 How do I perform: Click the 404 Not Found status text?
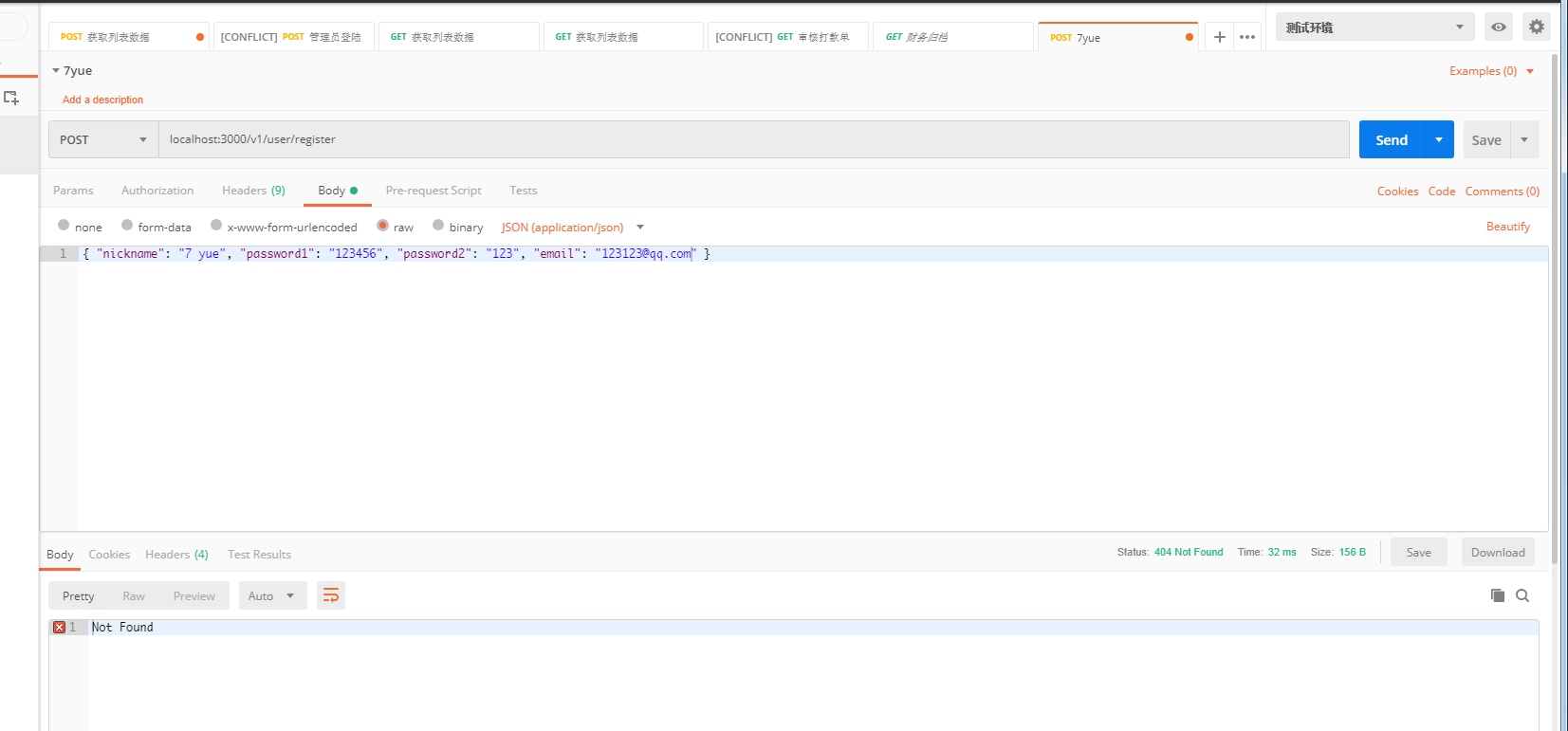point(1189,552)
